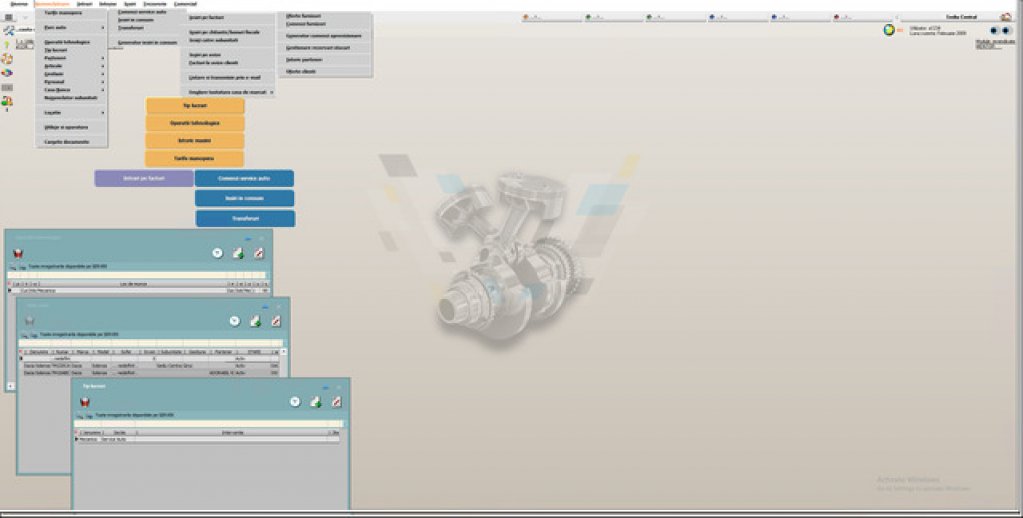
Task: Choose Facturi la avize clienti menu entry
Action: pos(213,63)
